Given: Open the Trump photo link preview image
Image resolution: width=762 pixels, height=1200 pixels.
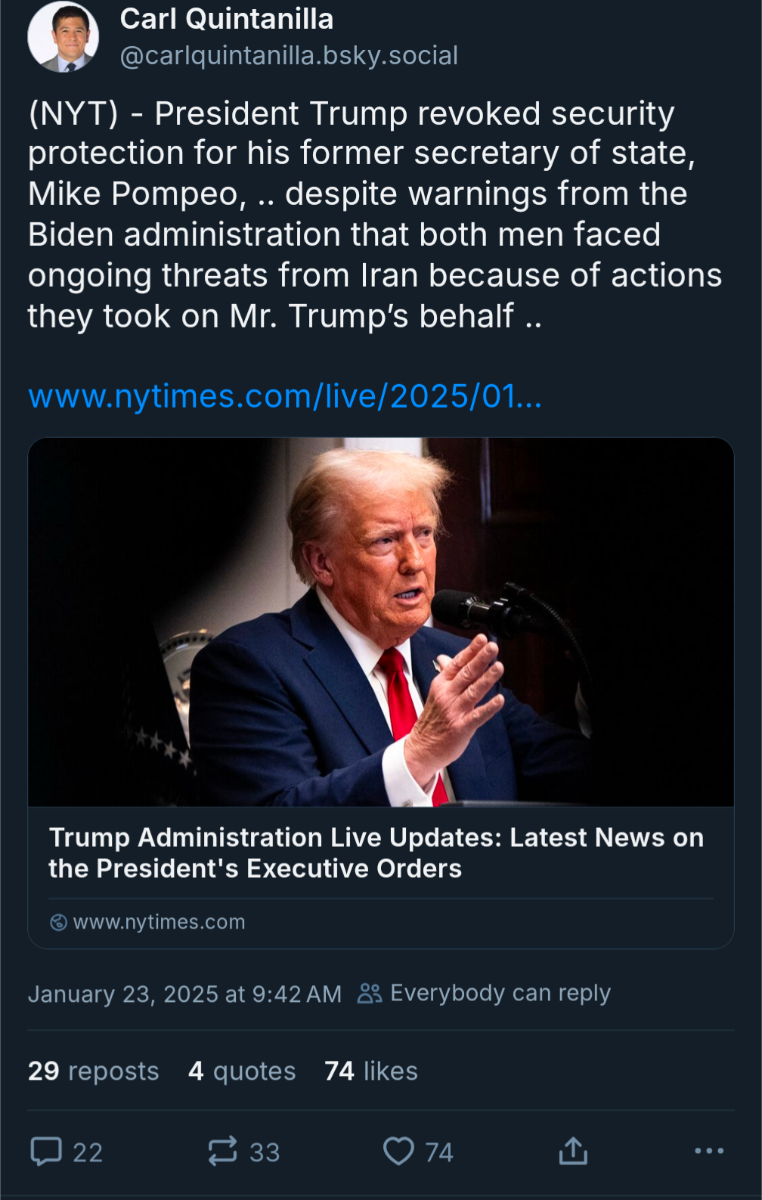Looking at the screenshot, I should tap(380, 622).
